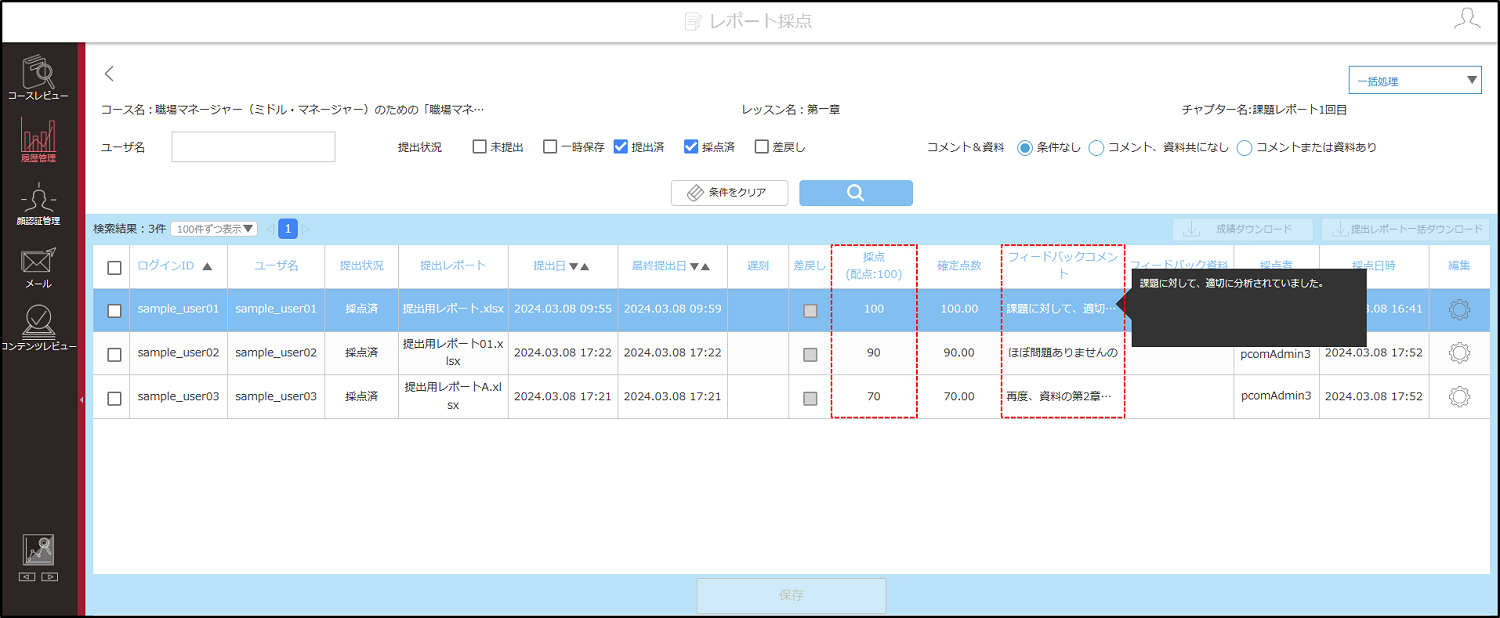The width and height of the screenshot is (1500, 618).
Task: Go back with the left arrow
Action: 110,73
